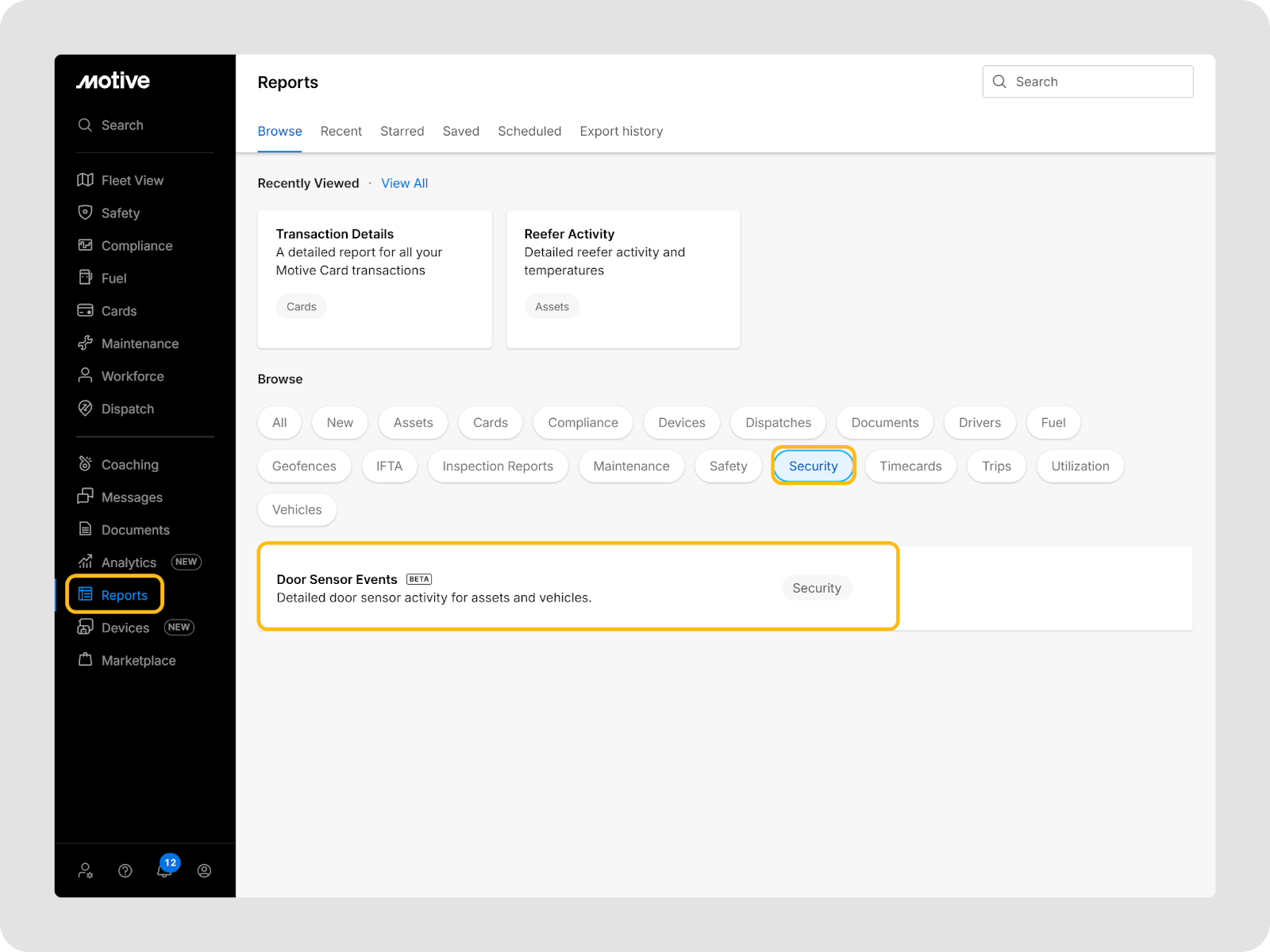Click the View All link
This screenshot has height=952, width=1270.
(404, 183)
